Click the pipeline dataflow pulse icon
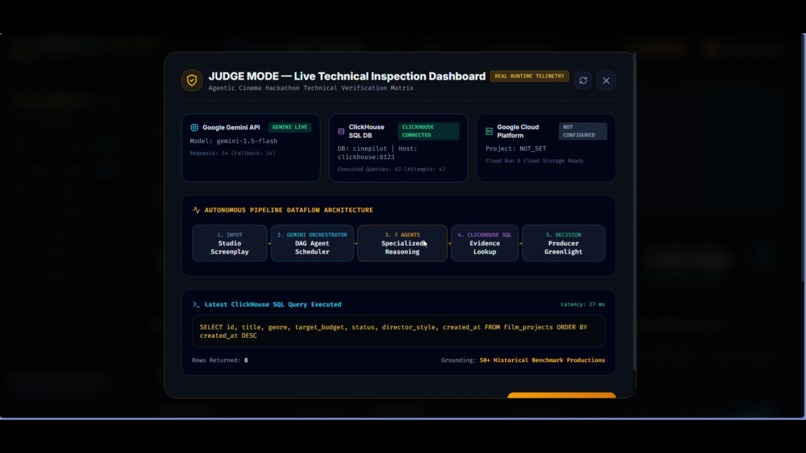Viewport: 806px width, 453px height. pyautogui.click(x=196, y=210)
